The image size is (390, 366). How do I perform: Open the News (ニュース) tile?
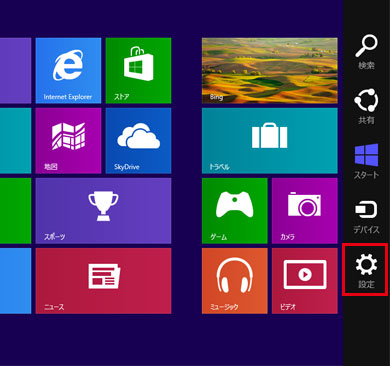point(103,281)
